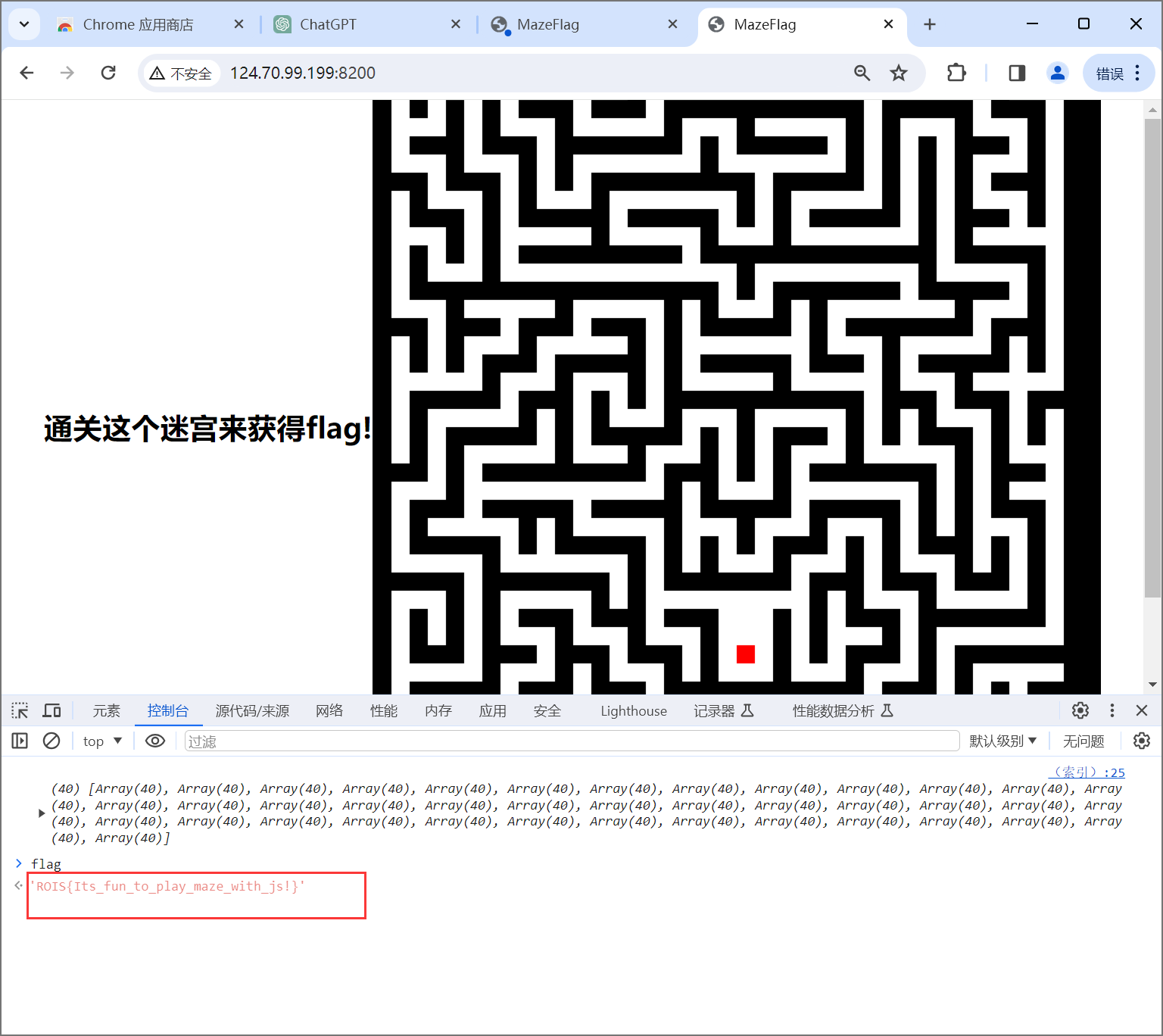Screen dimensions: 1163x1036
Task: Click the 不安全 site security indicator
Action: point(181,73)
